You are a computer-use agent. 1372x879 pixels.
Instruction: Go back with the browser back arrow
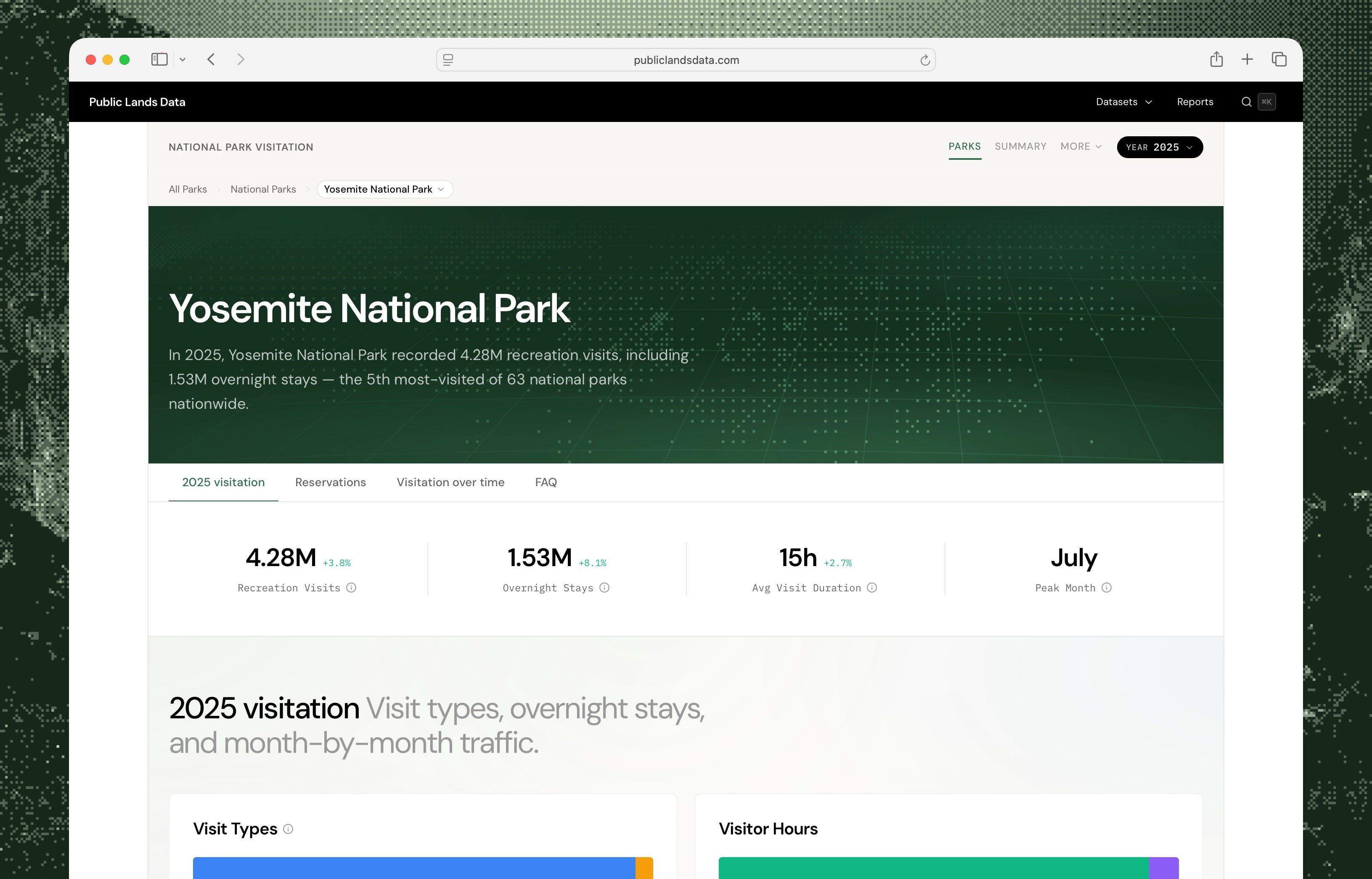211,59
